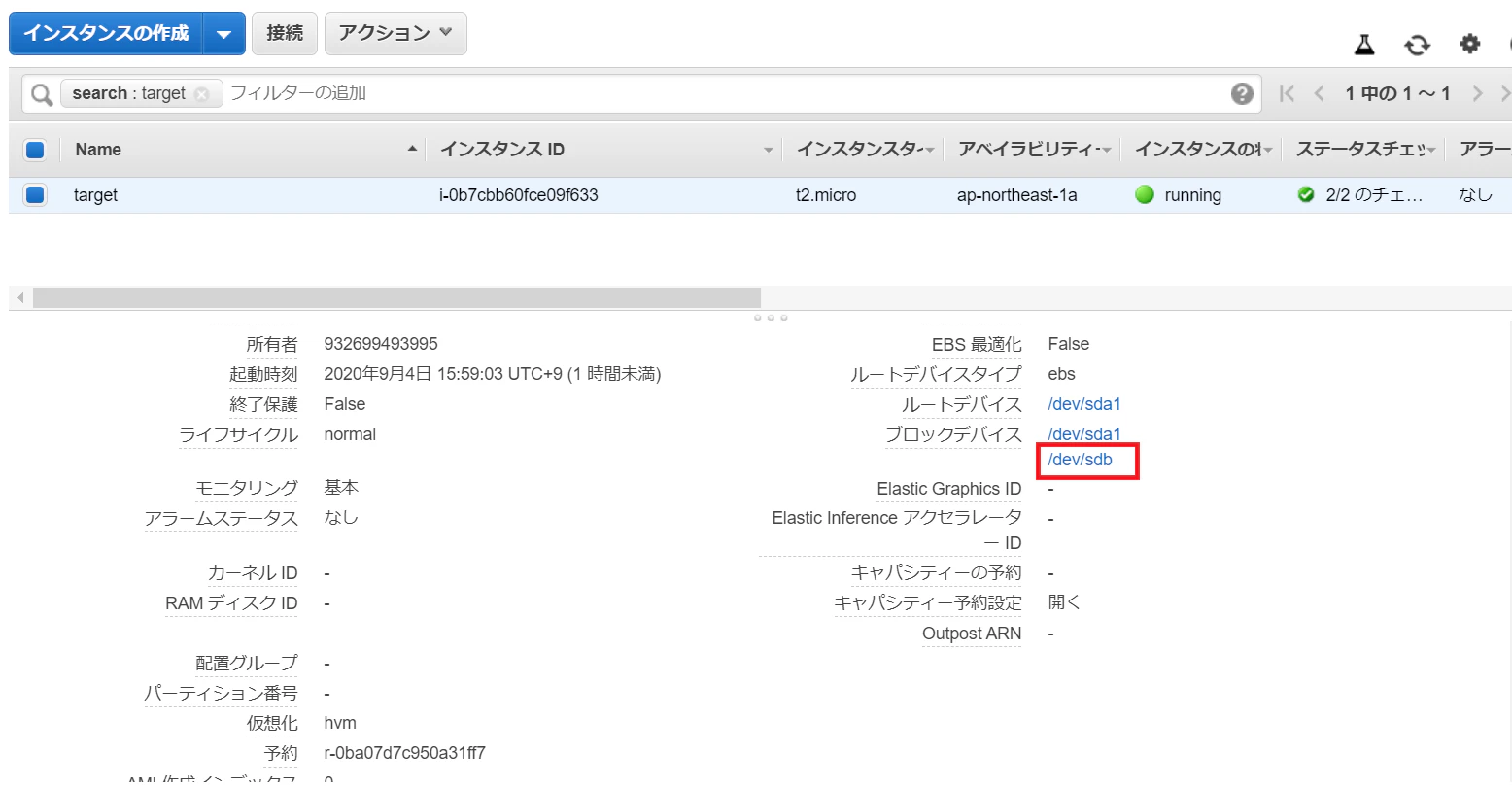Click the pane resize handle dots

771,318
